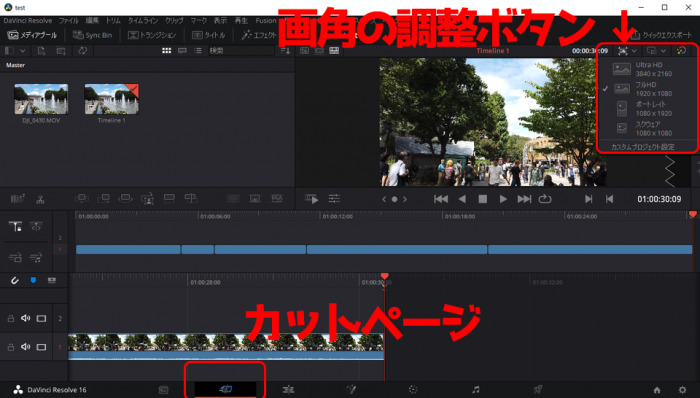Expand the timeline selector dropdown arrow
The width and height of the screenshot is (700, 398).
click(663, 51)
